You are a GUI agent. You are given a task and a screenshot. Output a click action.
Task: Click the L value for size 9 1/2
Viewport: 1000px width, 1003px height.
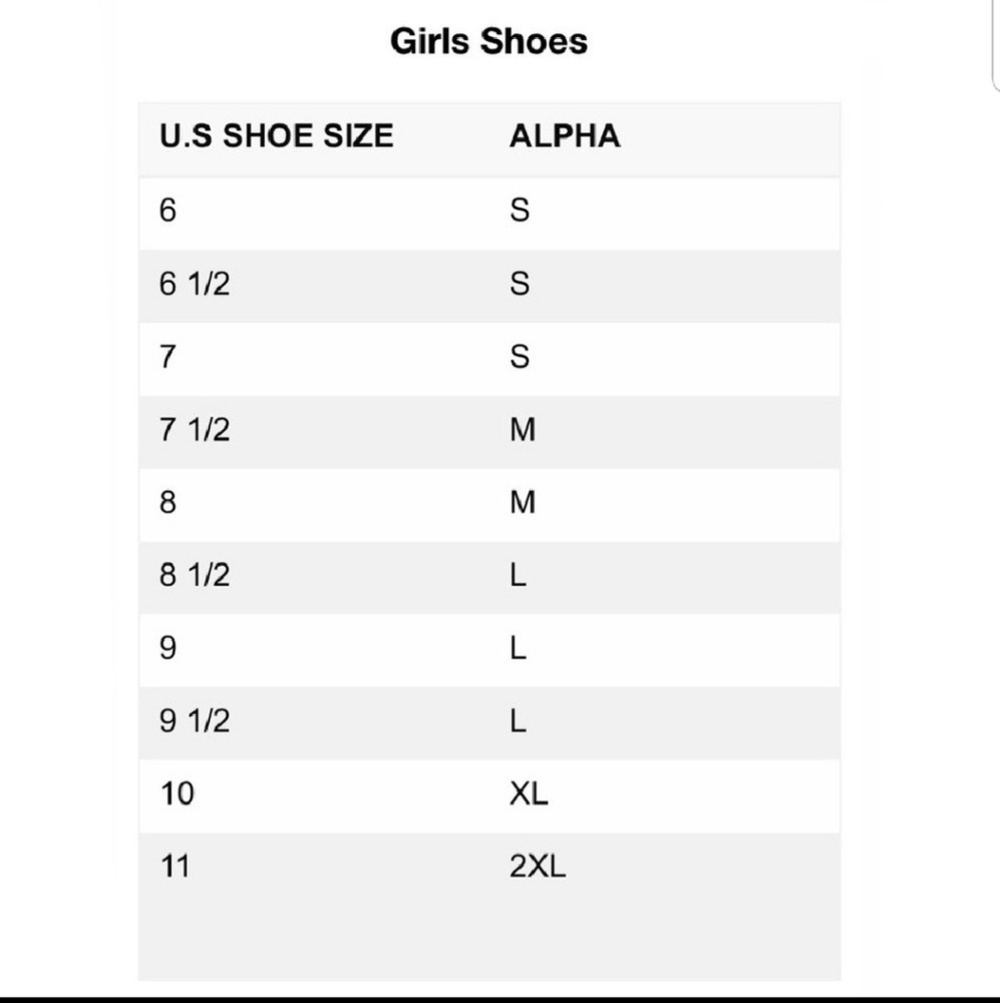tap(518, 720)
